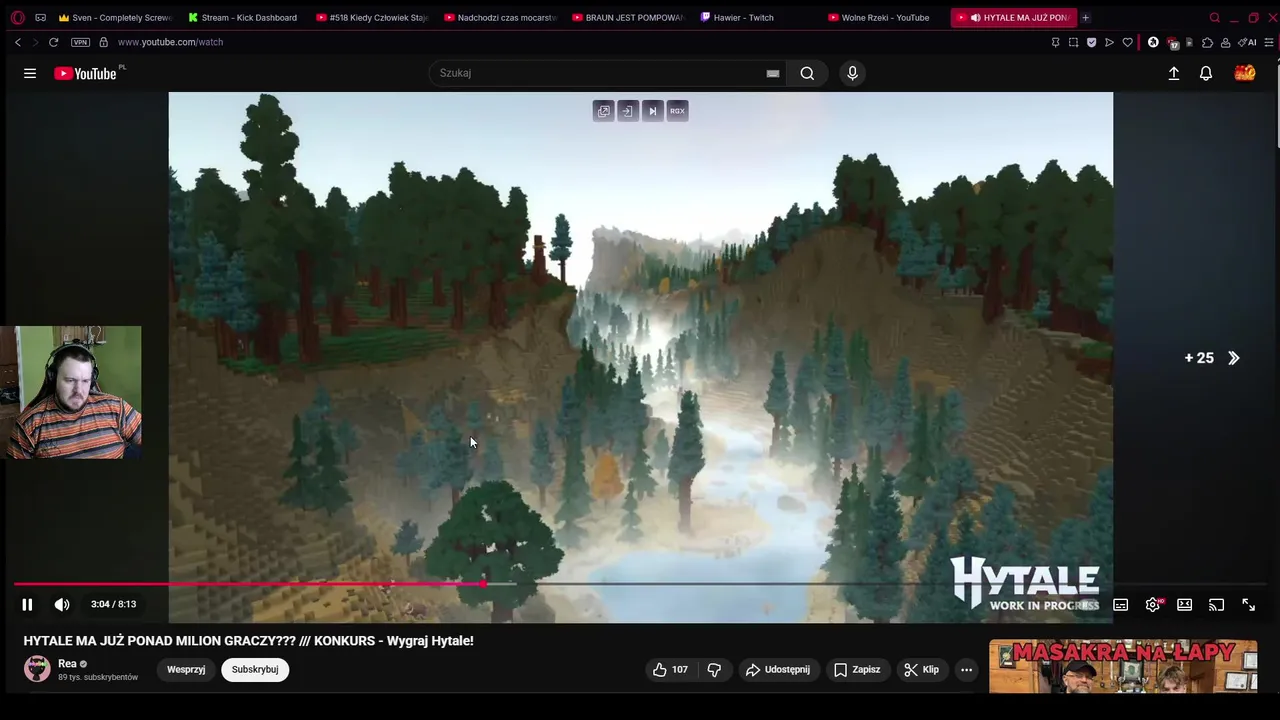The image size is (1280, 720).
Task: Open the extensions puzzle icon
Action: (x=1207, y=42)
